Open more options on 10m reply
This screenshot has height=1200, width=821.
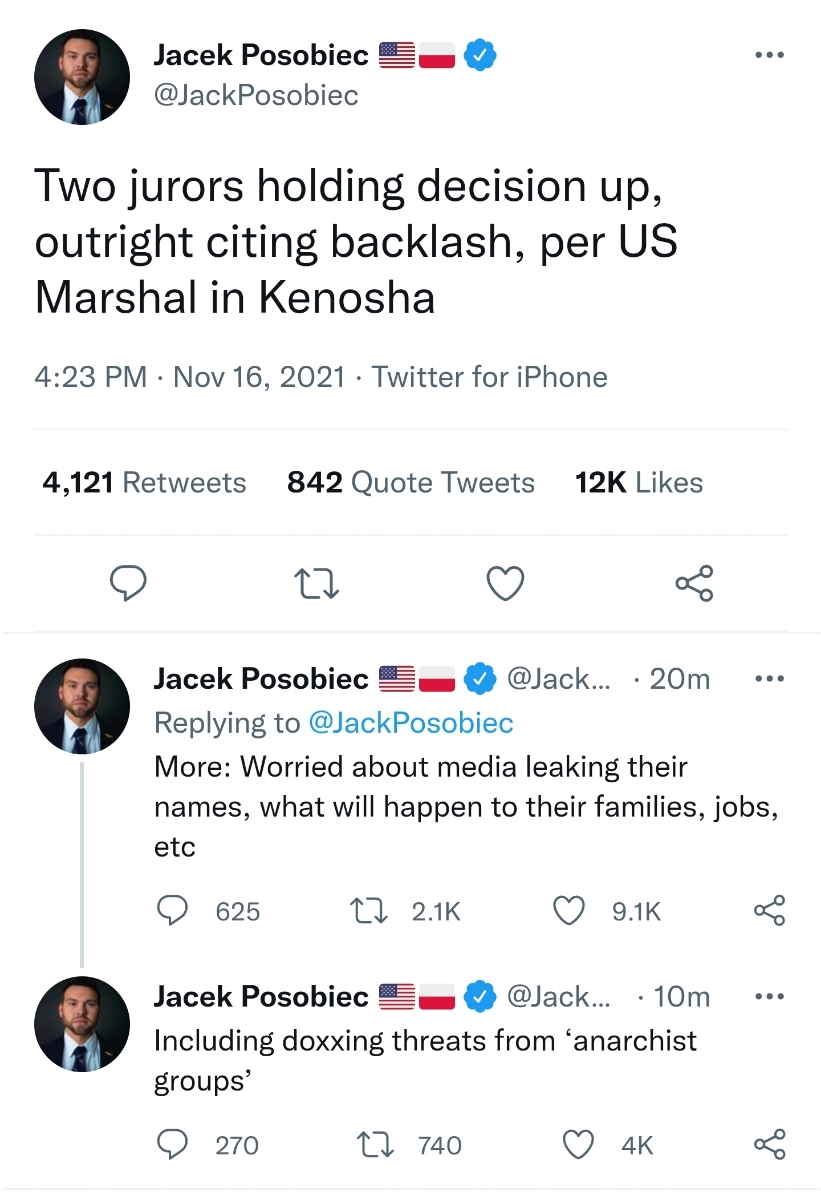click(x=768, y=996)
